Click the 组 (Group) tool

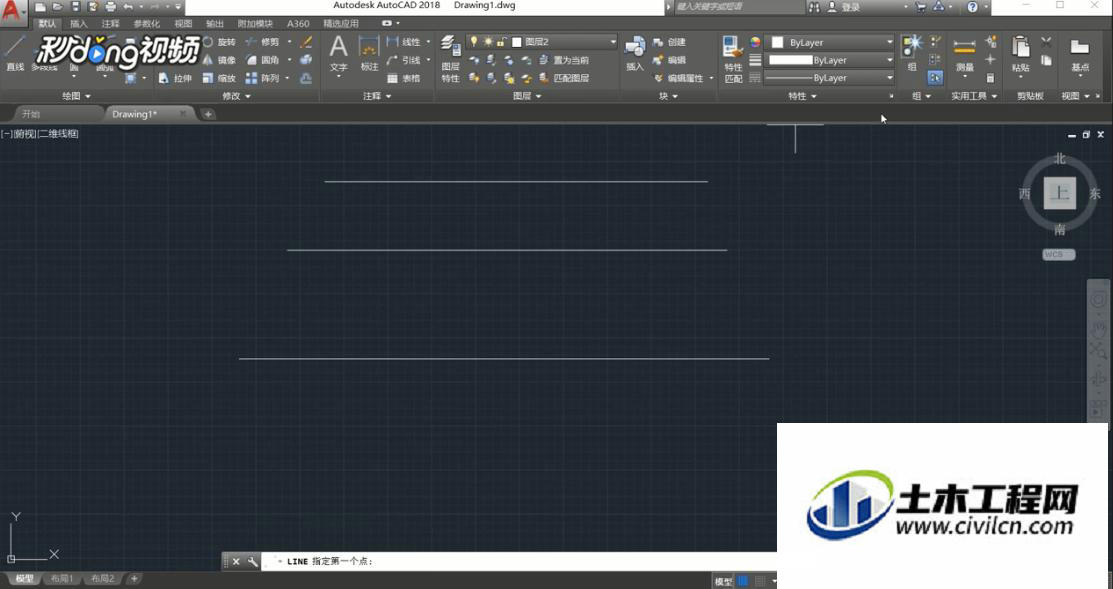(x=912, y=54)
